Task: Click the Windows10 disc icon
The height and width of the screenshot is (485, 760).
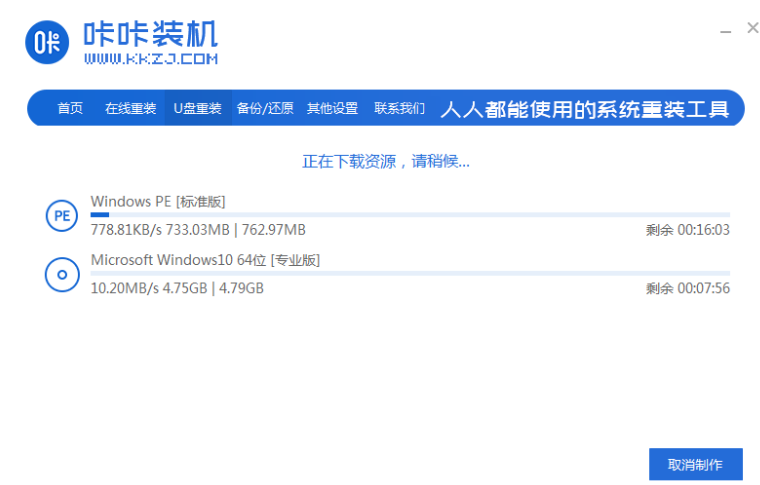Action: coord(61,273)
